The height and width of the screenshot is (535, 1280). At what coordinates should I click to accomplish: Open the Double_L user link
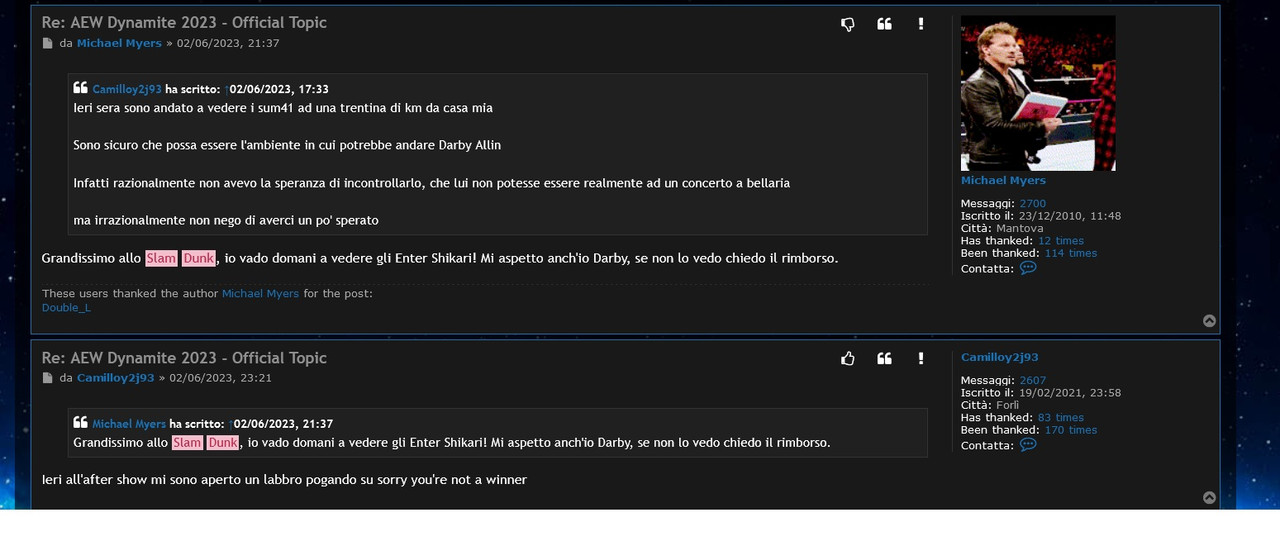pos(66,308)
